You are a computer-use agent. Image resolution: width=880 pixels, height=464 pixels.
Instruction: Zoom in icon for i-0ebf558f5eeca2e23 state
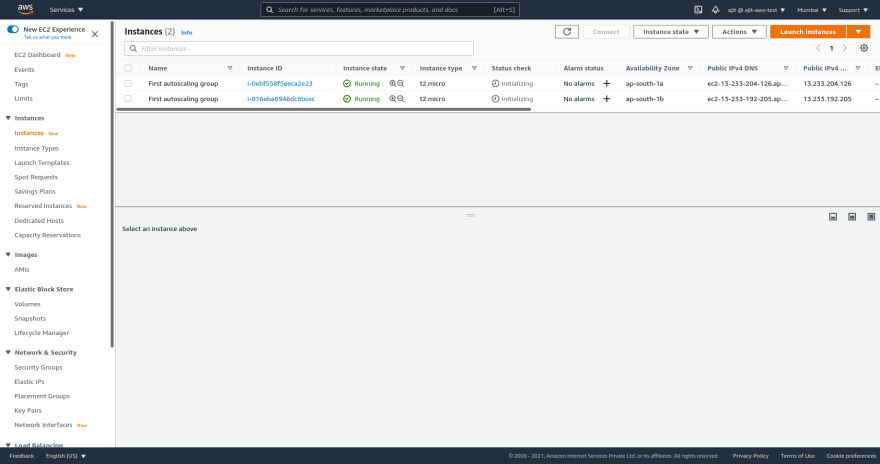392,84
